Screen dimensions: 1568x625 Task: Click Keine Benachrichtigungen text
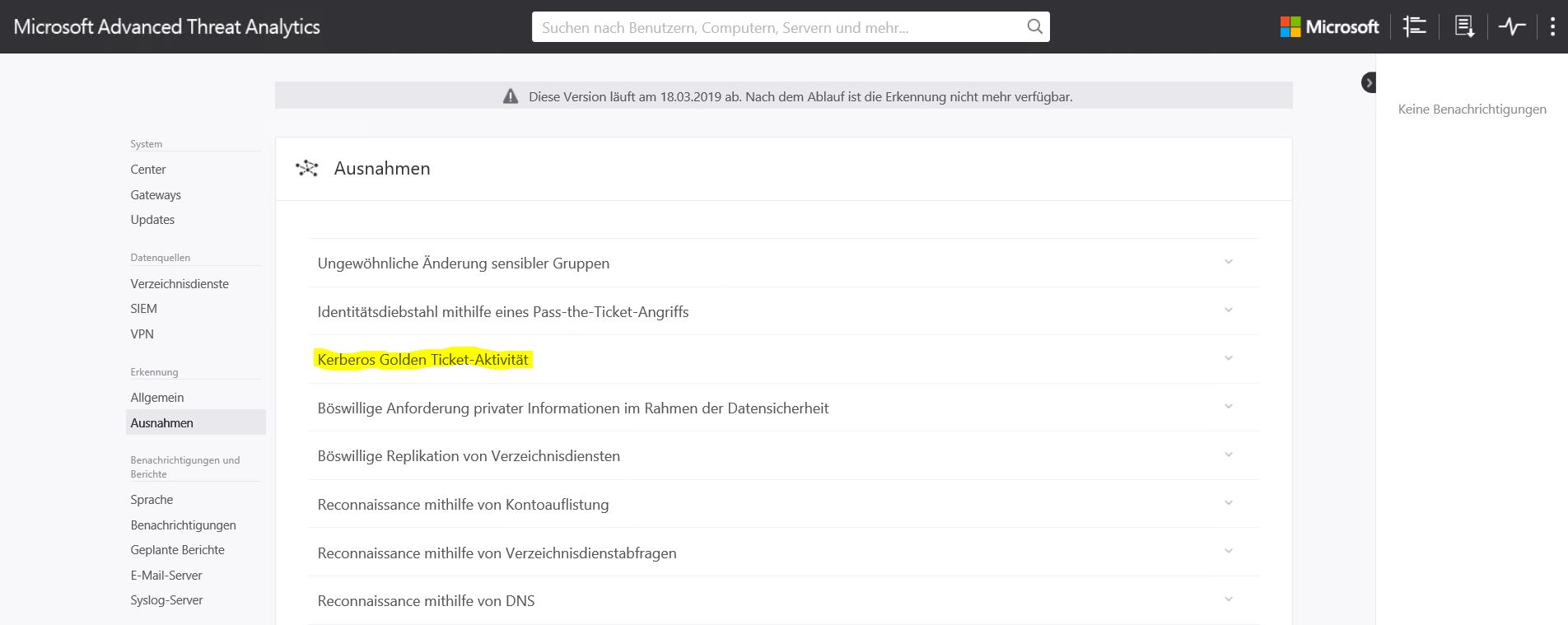1472,110
